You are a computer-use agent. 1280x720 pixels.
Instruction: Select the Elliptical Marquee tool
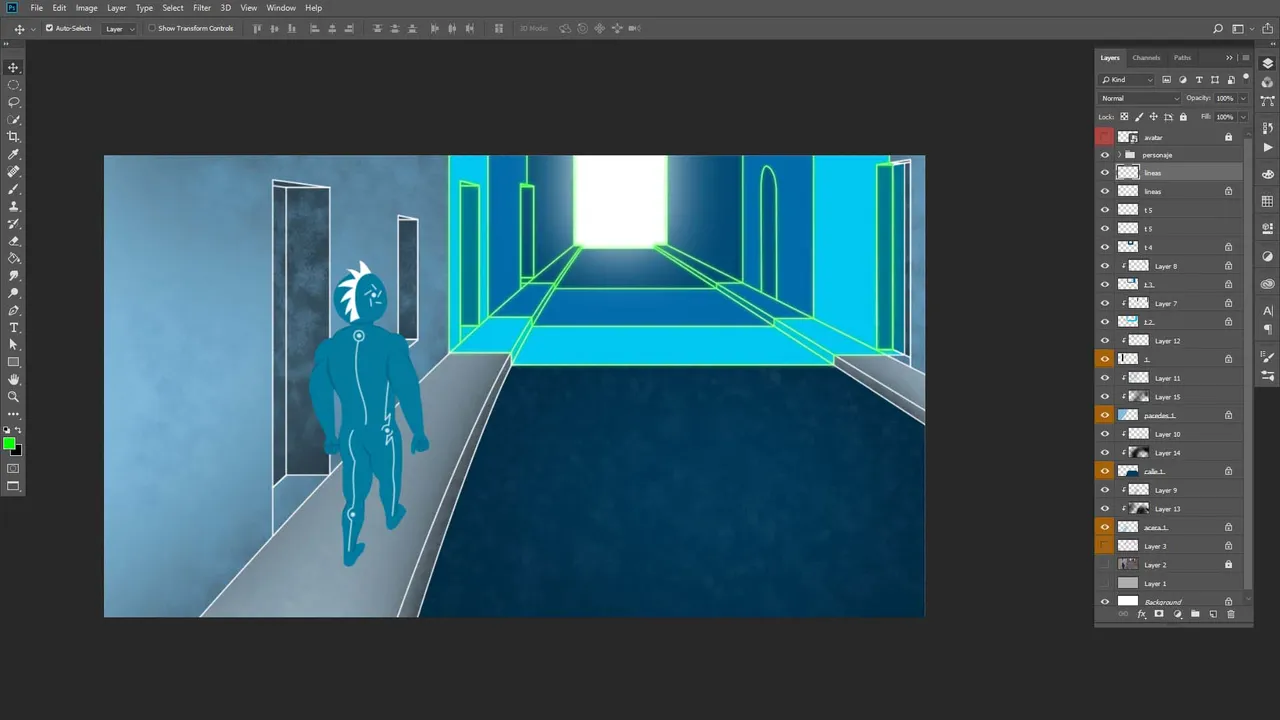[13, 85]
